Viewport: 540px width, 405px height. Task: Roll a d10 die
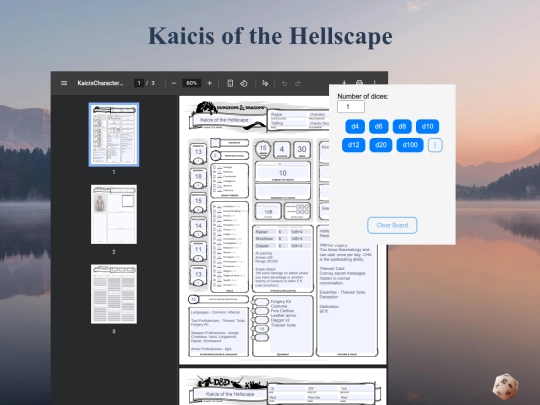[427, 126]
